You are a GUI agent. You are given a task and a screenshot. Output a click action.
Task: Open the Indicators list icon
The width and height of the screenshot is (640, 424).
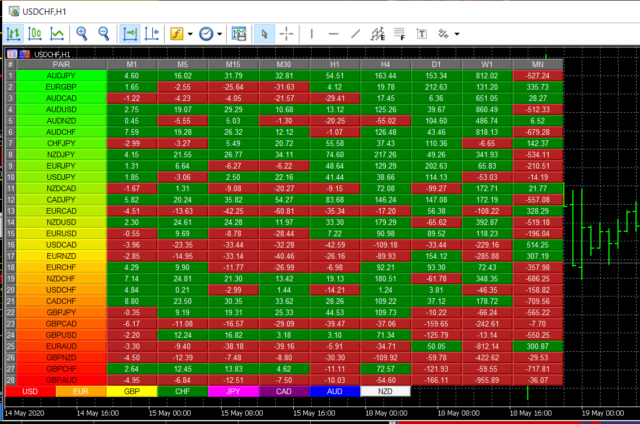[x=177, y=34]
